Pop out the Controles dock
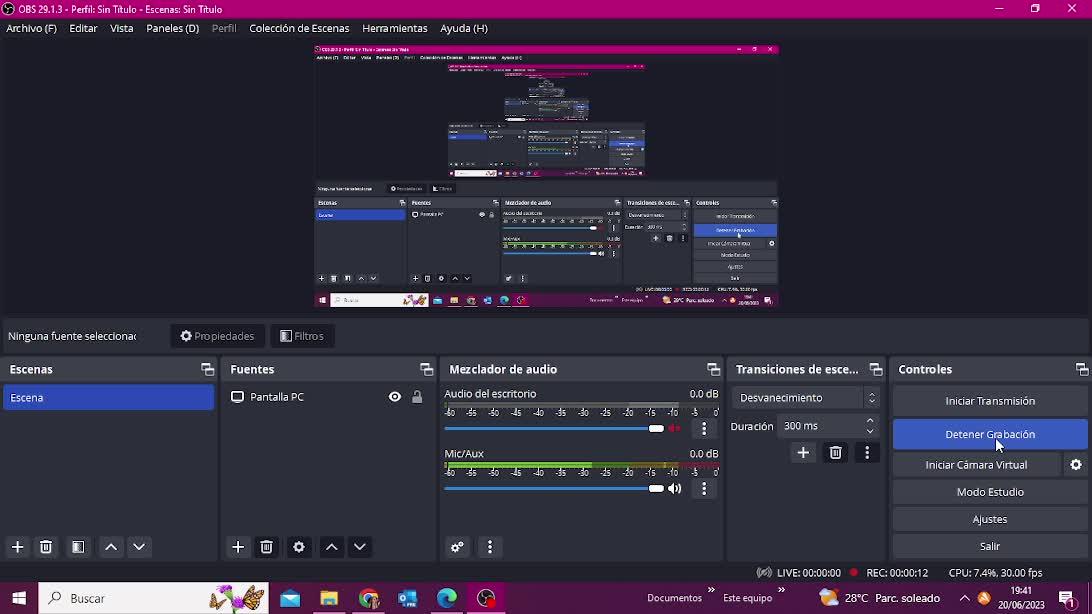The width and height of the screenshot is (1092, 614). [1082, 370]
